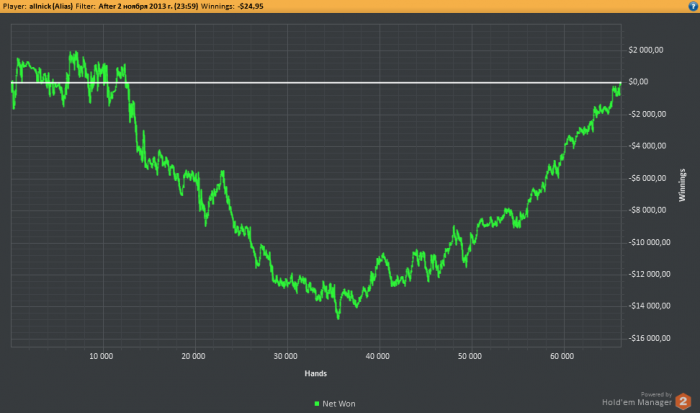Screen dimensions: 700x413
Task: Click the -$12 000,00 axis label
Action: [x=650, y=274]
